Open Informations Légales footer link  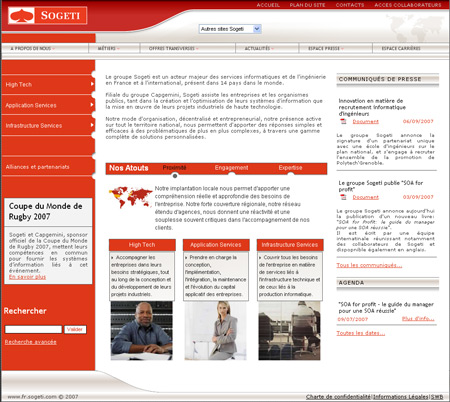tap(400, 397)
